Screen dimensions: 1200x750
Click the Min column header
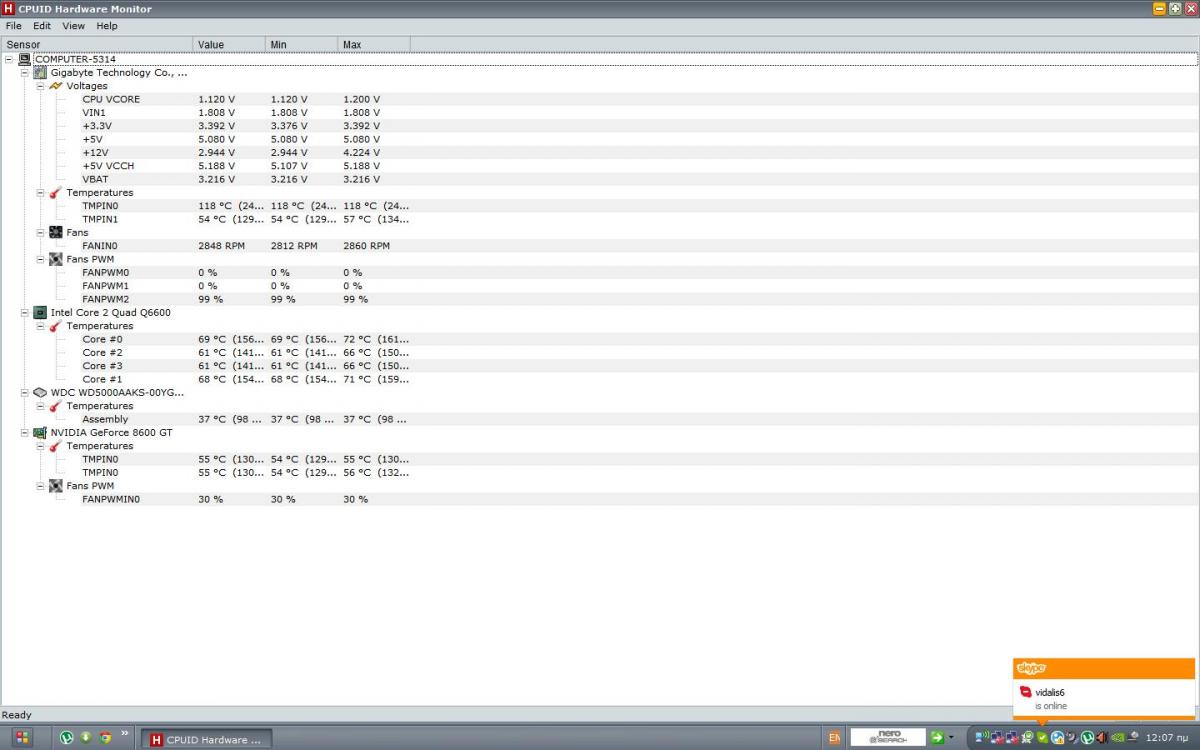pos(301,45)
